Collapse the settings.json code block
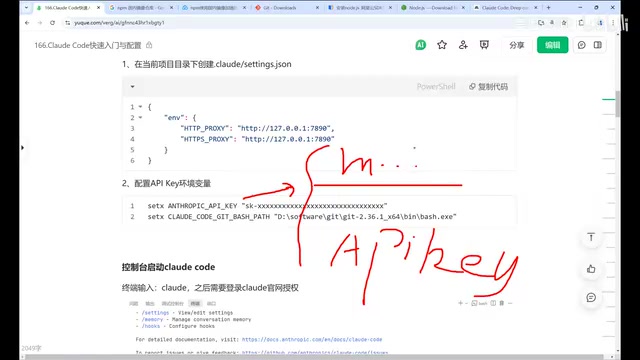This screenshot has width=640, height=360. pos(132,87)
